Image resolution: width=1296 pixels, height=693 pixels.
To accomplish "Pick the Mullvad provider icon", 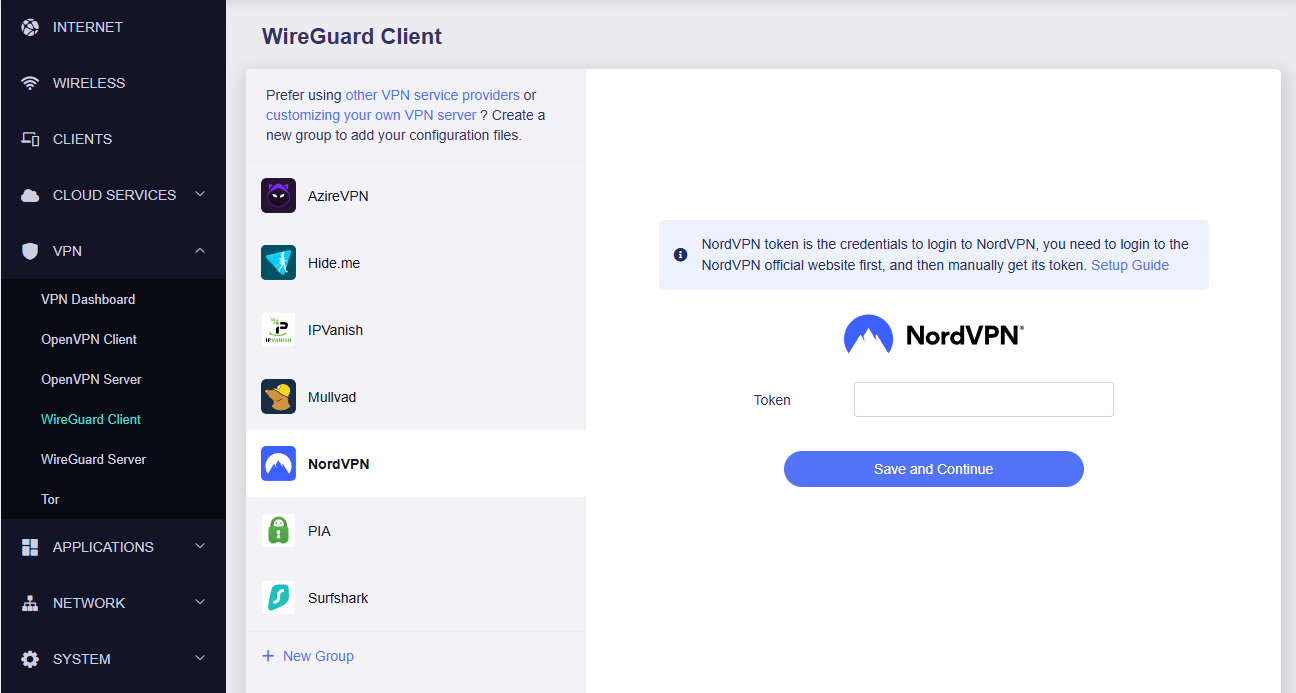I will 278,397.
